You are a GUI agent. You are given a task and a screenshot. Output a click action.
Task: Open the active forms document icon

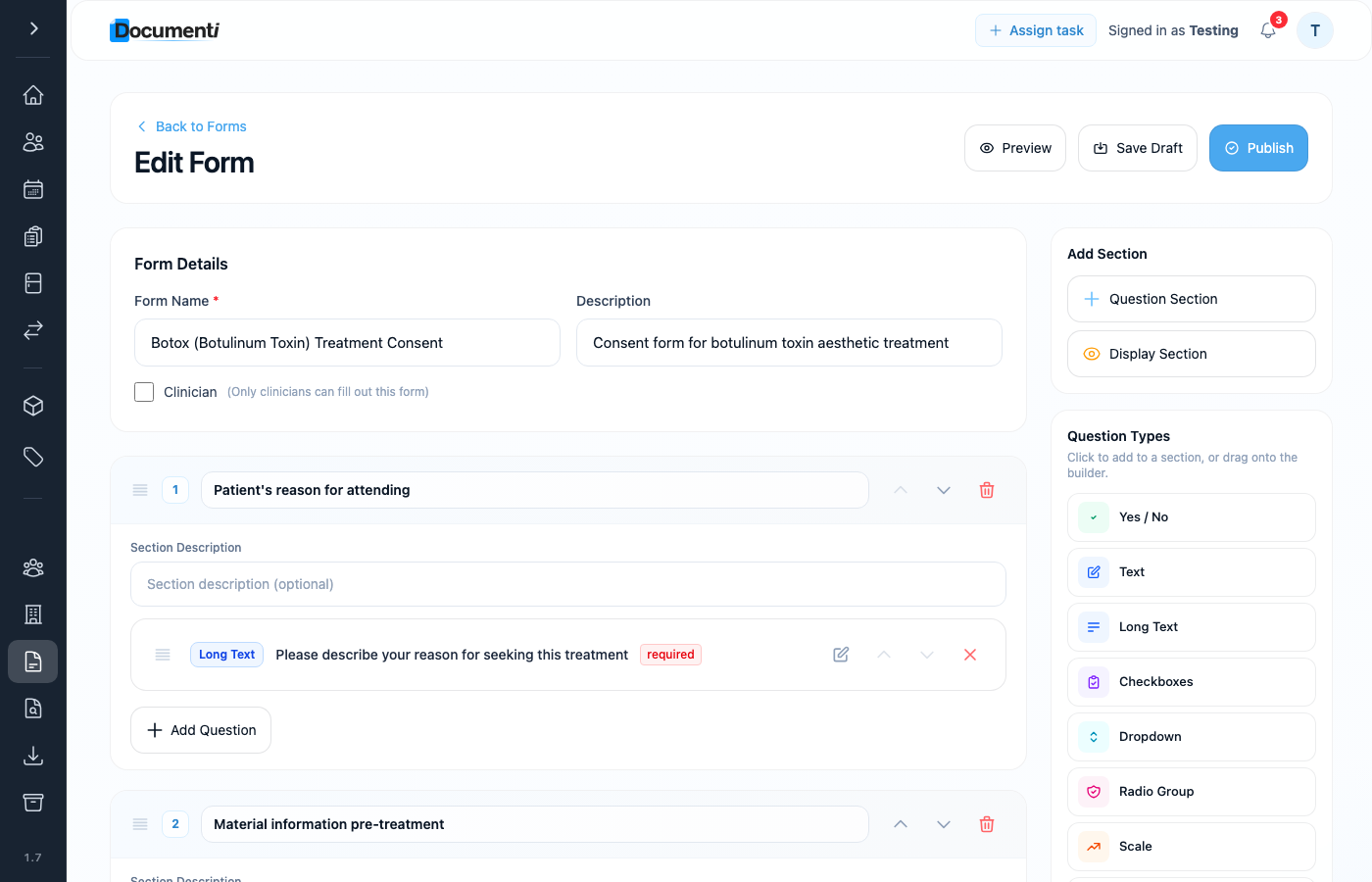[33, 661]
